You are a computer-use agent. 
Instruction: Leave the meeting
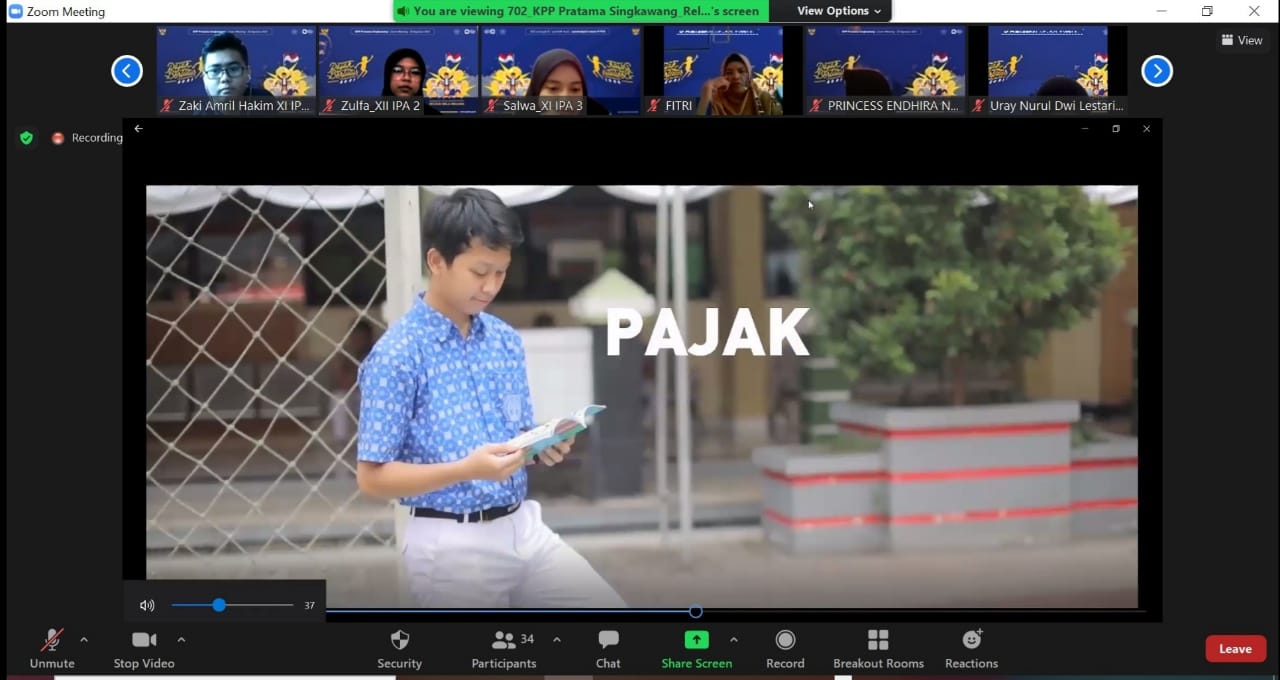(1235, 649)
